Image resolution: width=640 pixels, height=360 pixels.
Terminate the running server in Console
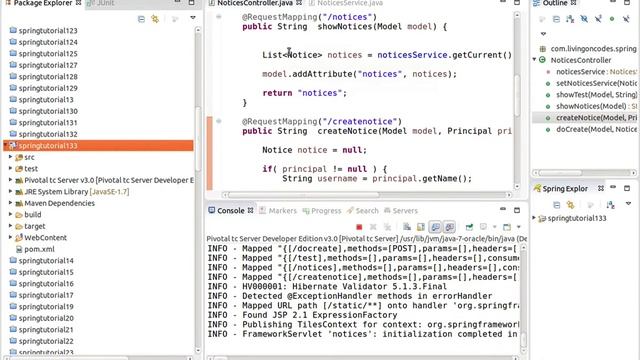pyautogui.click(x=359, y=227)
